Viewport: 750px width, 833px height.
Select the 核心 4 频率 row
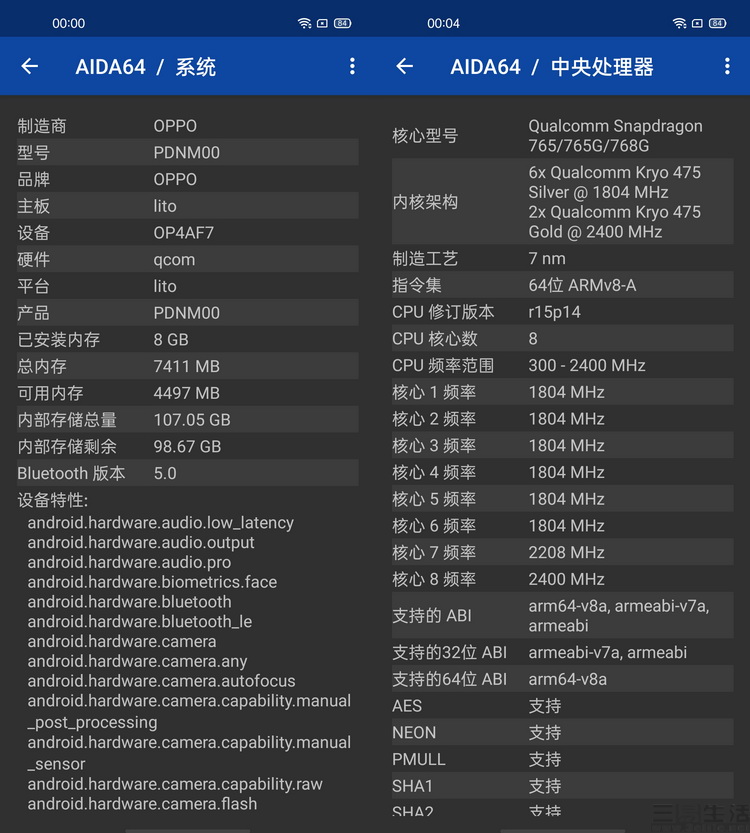pos(562,472)
